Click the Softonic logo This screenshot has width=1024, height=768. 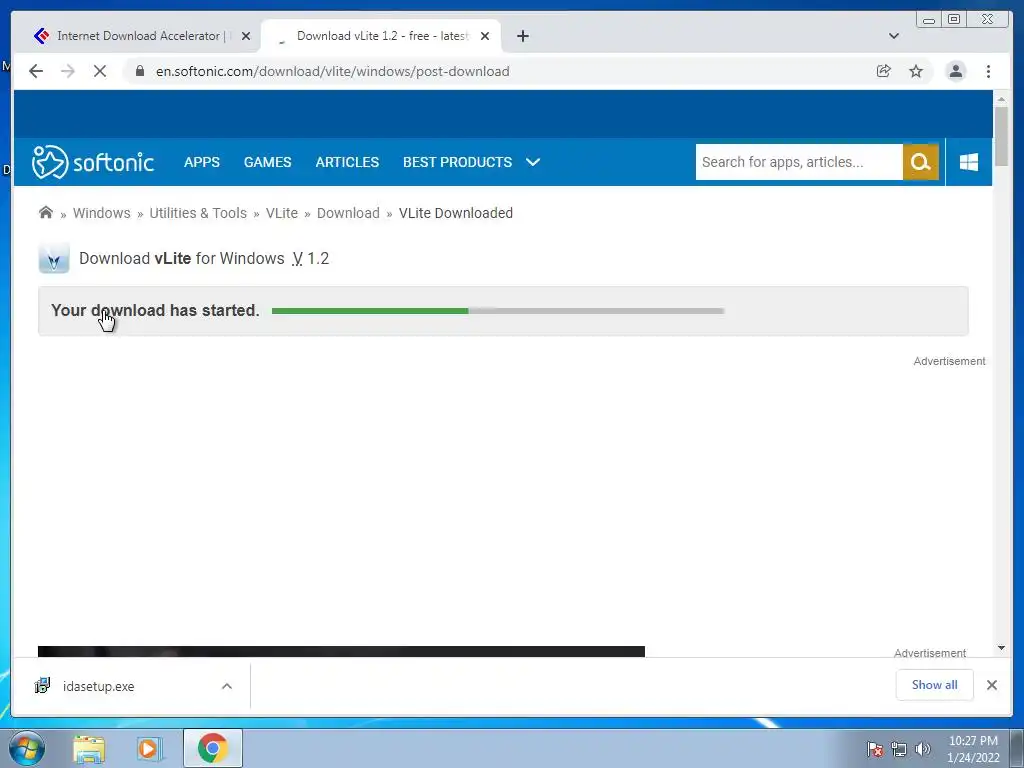[x=93, y=162]
